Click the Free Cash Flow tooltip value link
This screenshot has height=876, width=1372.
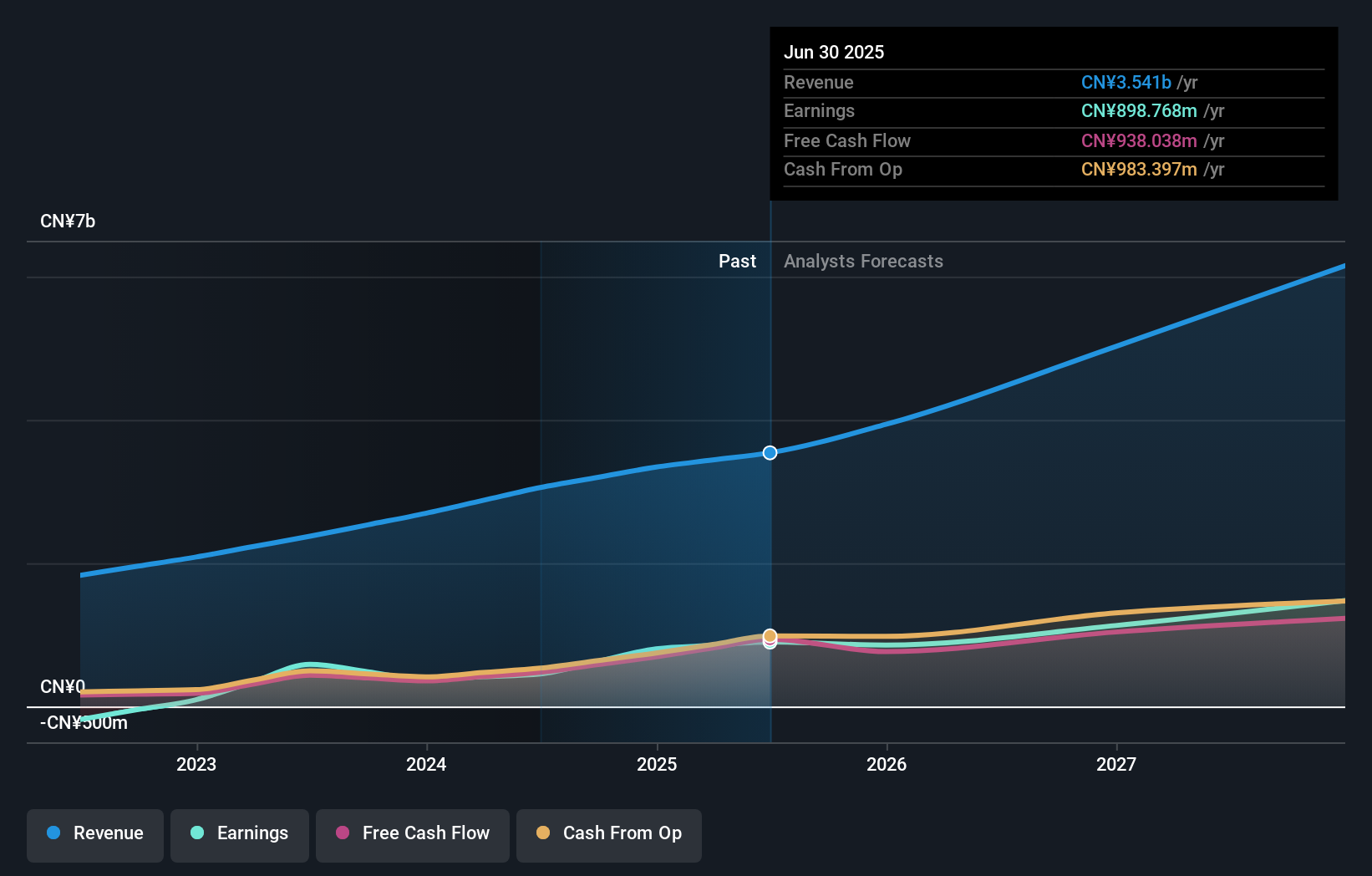point(1139,140)
